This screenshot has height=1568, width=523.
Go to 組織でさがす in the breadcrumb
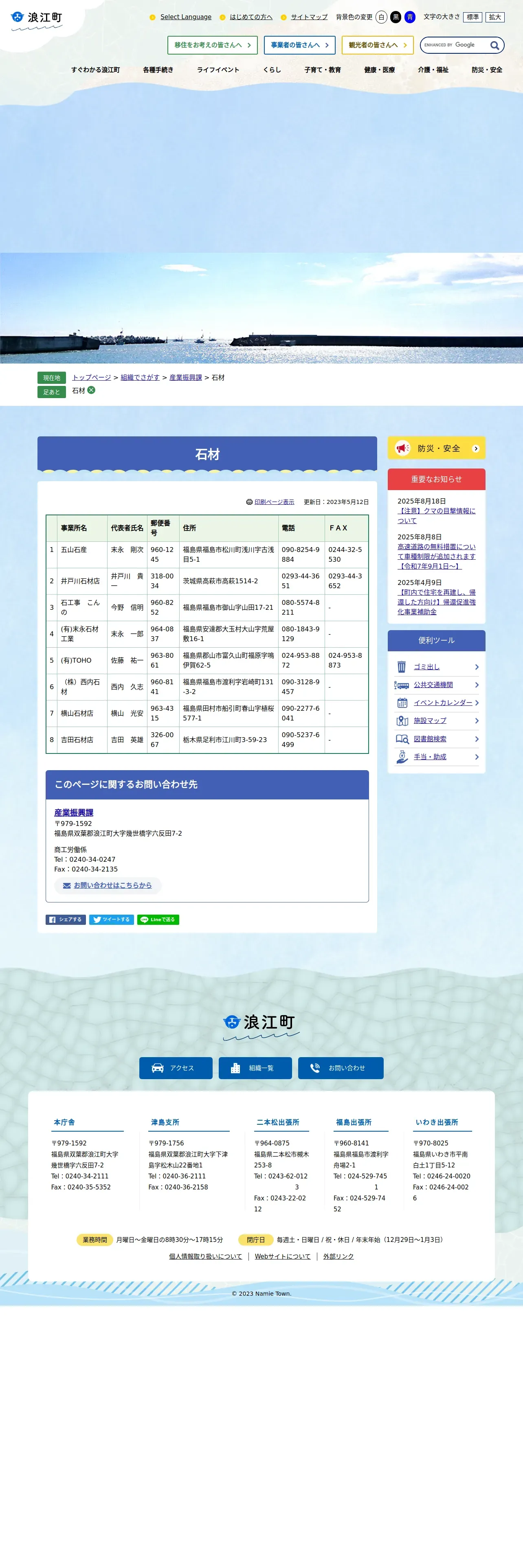(140, 377)
